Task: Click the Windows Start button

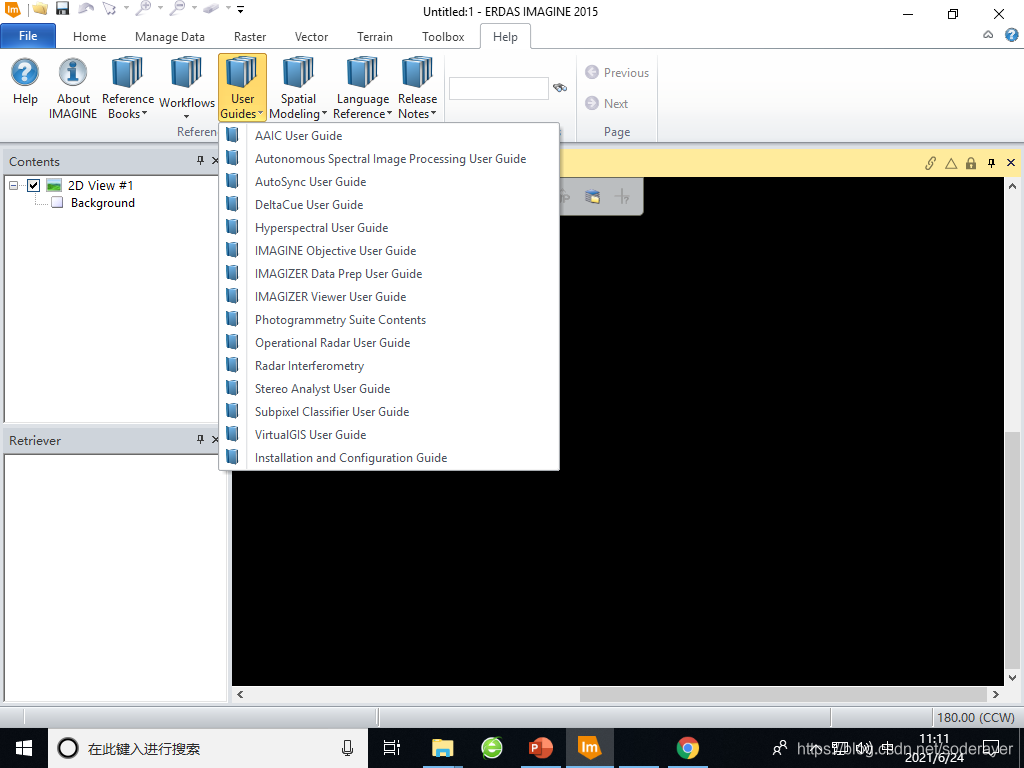Action: tap(24, 748)
